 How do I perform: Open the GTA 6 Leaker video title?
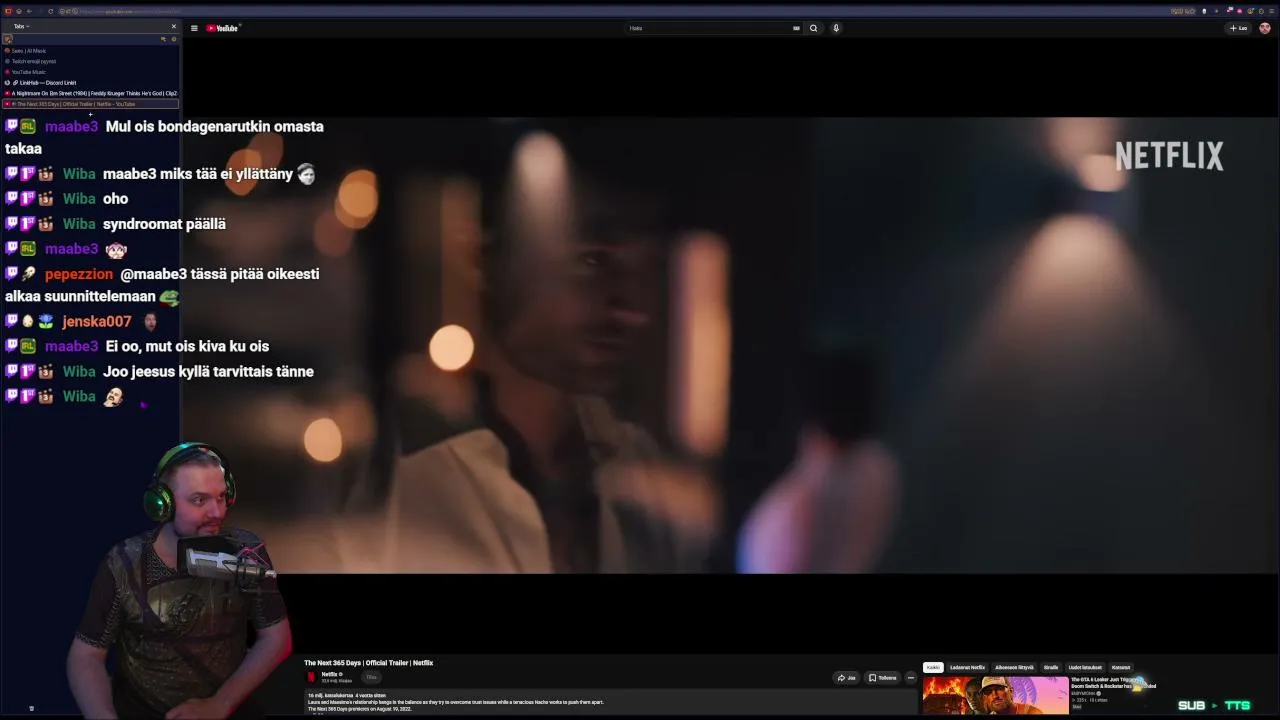click(x=1113, y=683)
